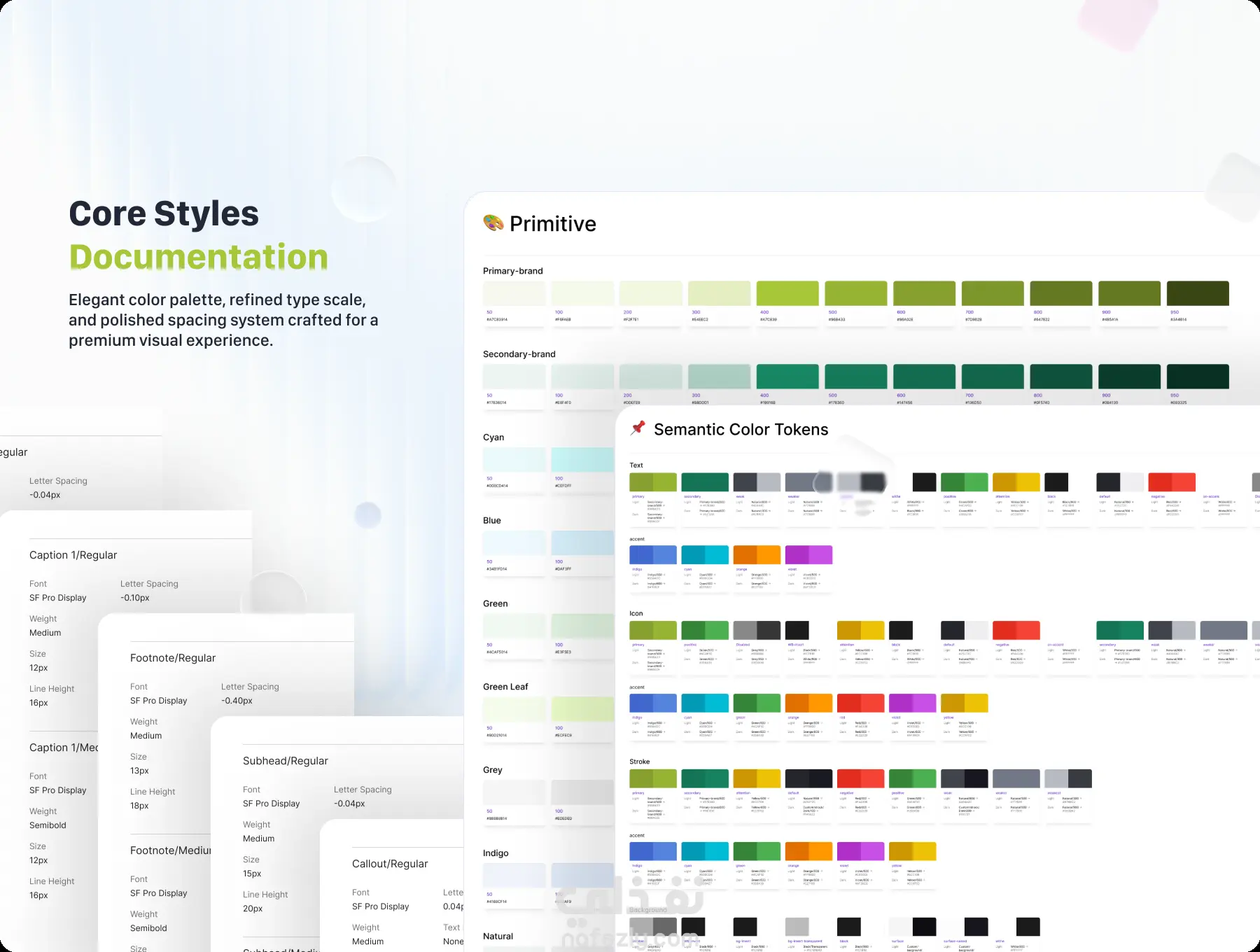The image size is (1260, 952).
Task: Select the Text accent violet token swatch
Action: tap(808, 555)
